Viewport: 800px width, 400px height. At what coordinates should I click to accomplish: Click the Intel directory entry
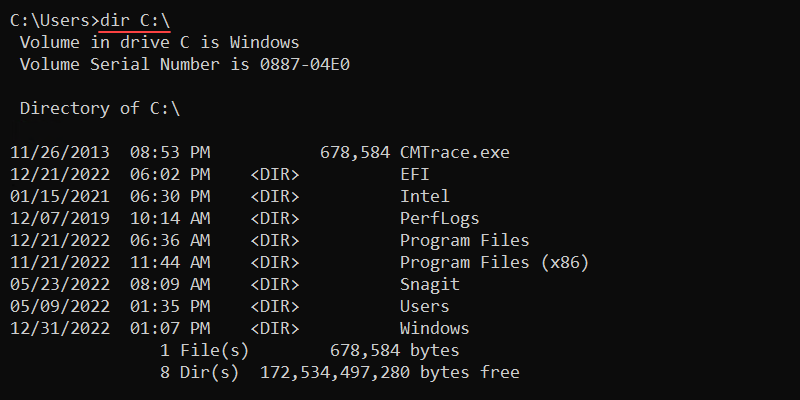pos(424,197)
